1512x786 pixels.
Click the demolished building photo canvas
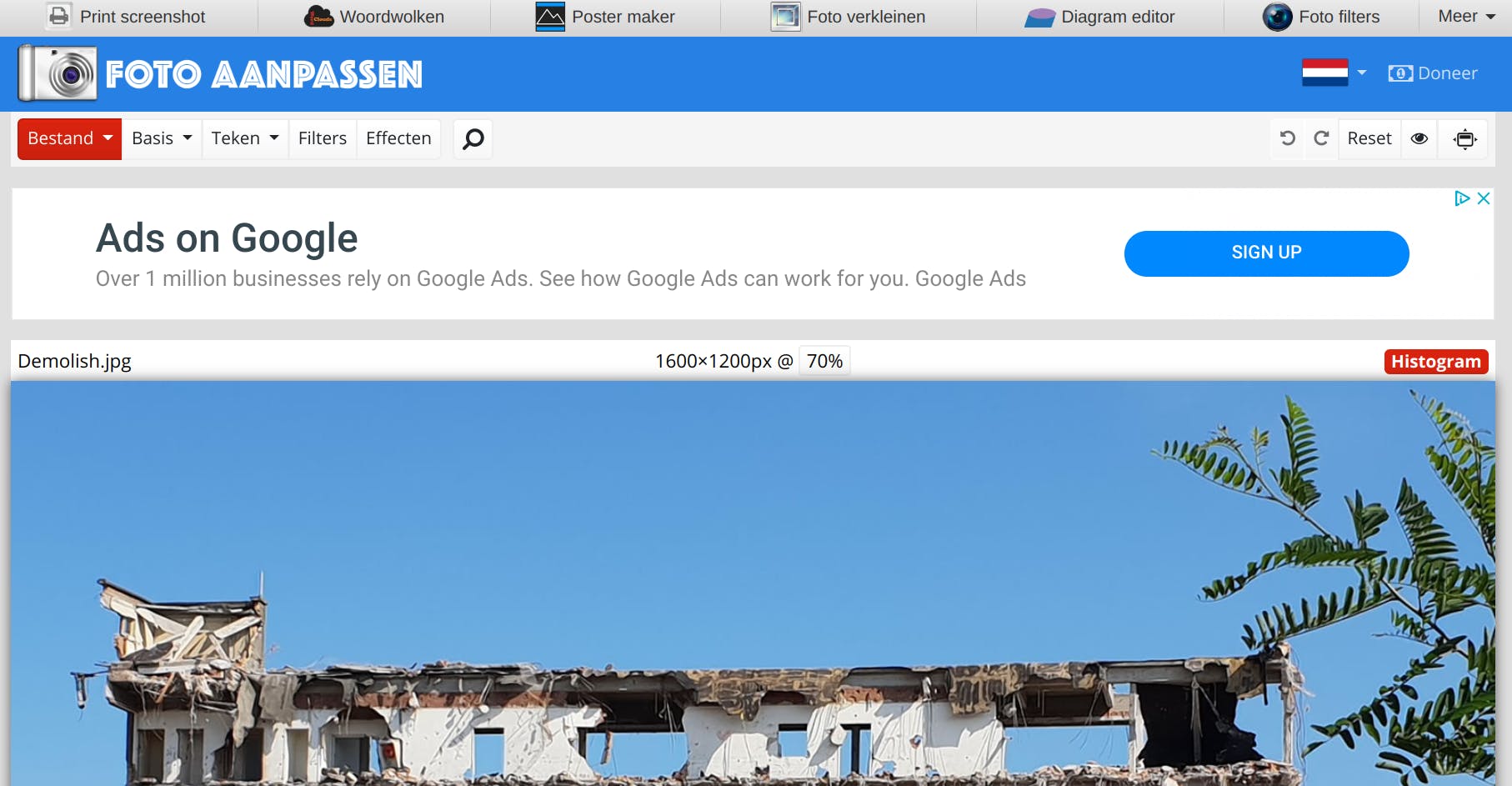point(753,583)
